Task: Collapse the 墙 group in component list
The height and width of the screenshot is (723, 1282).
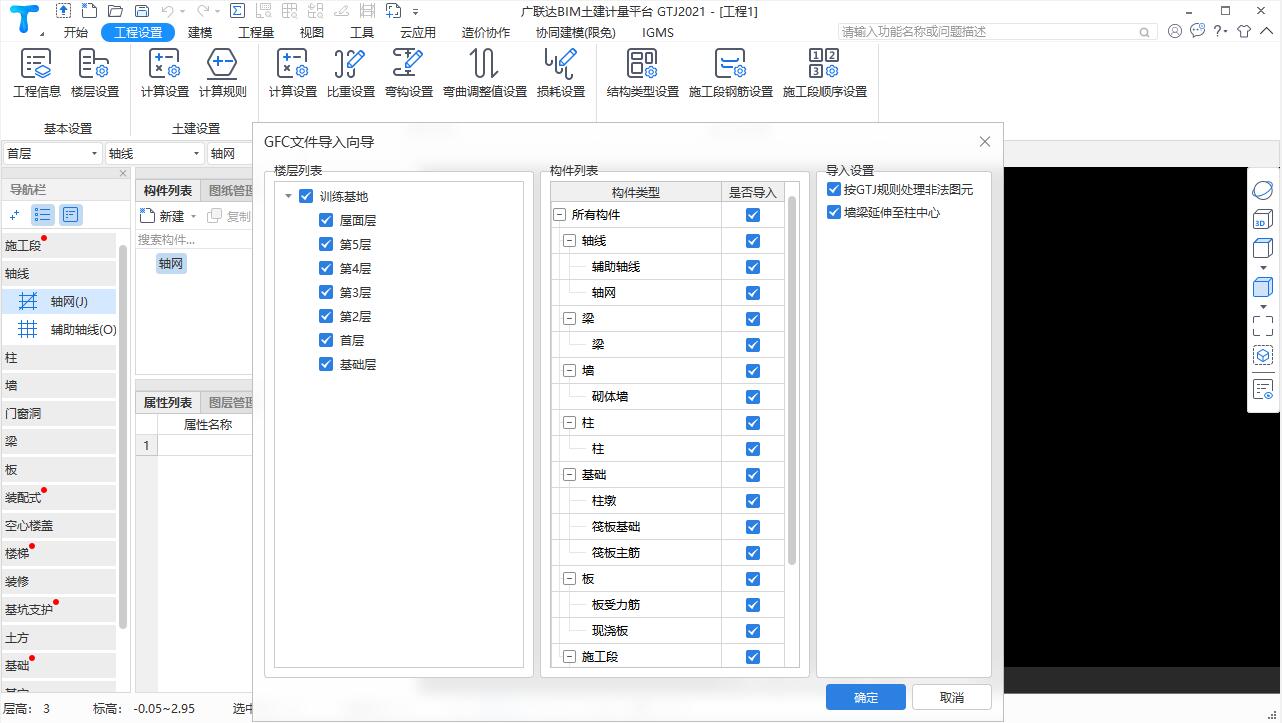Action: (570, 371)
